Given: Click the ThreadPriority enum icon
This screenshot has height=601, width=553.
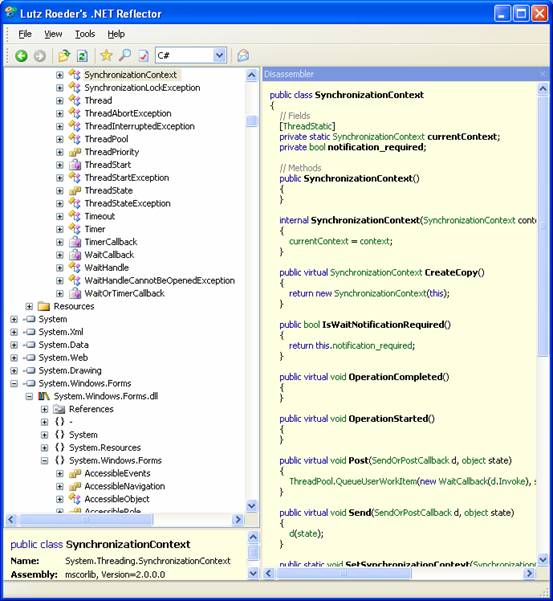Looking at the screenshot, I should pyautogui.click(x=75, y=152).
